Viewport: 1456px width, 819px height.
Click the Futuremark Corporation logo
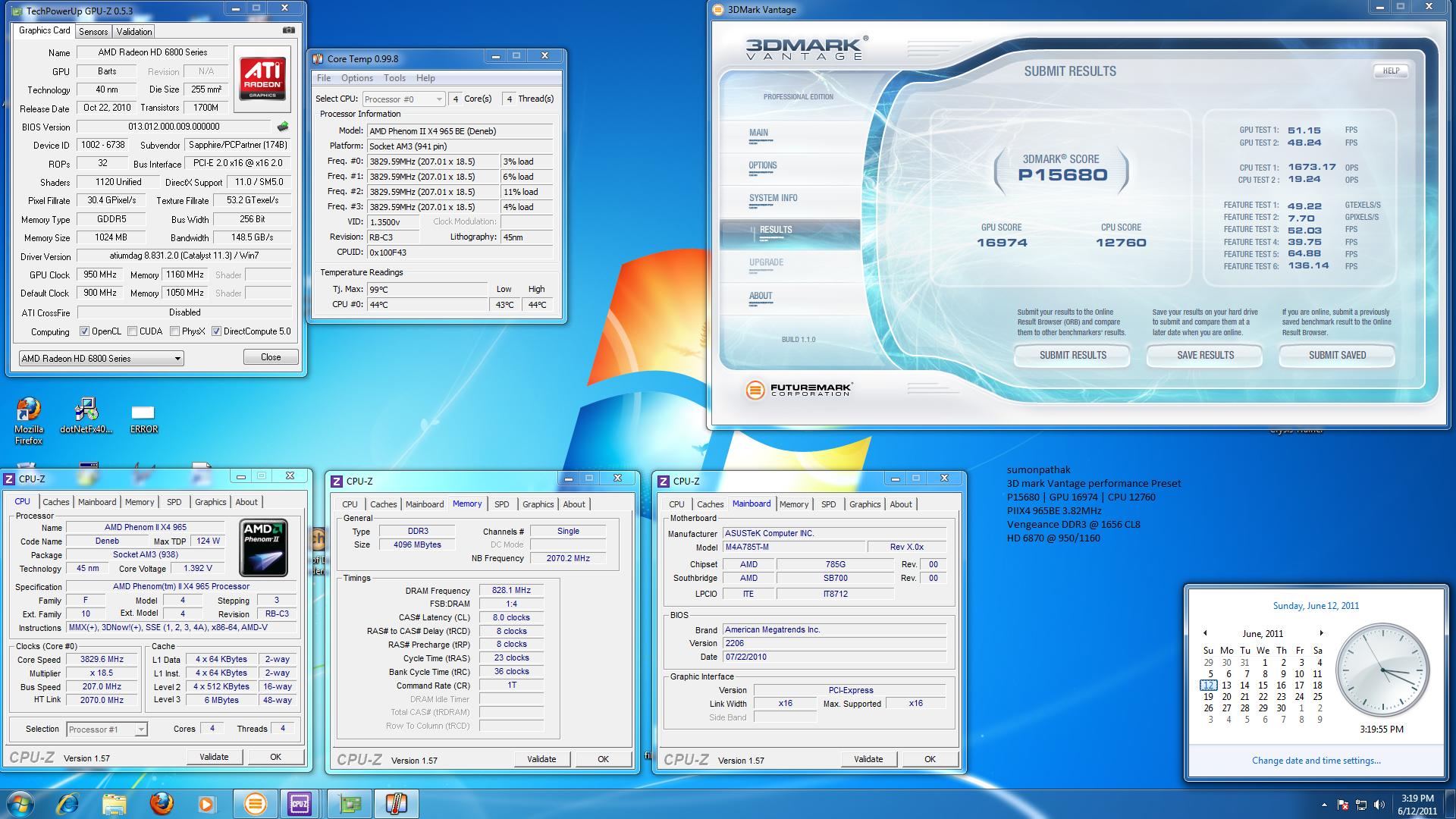pos(799,390)
